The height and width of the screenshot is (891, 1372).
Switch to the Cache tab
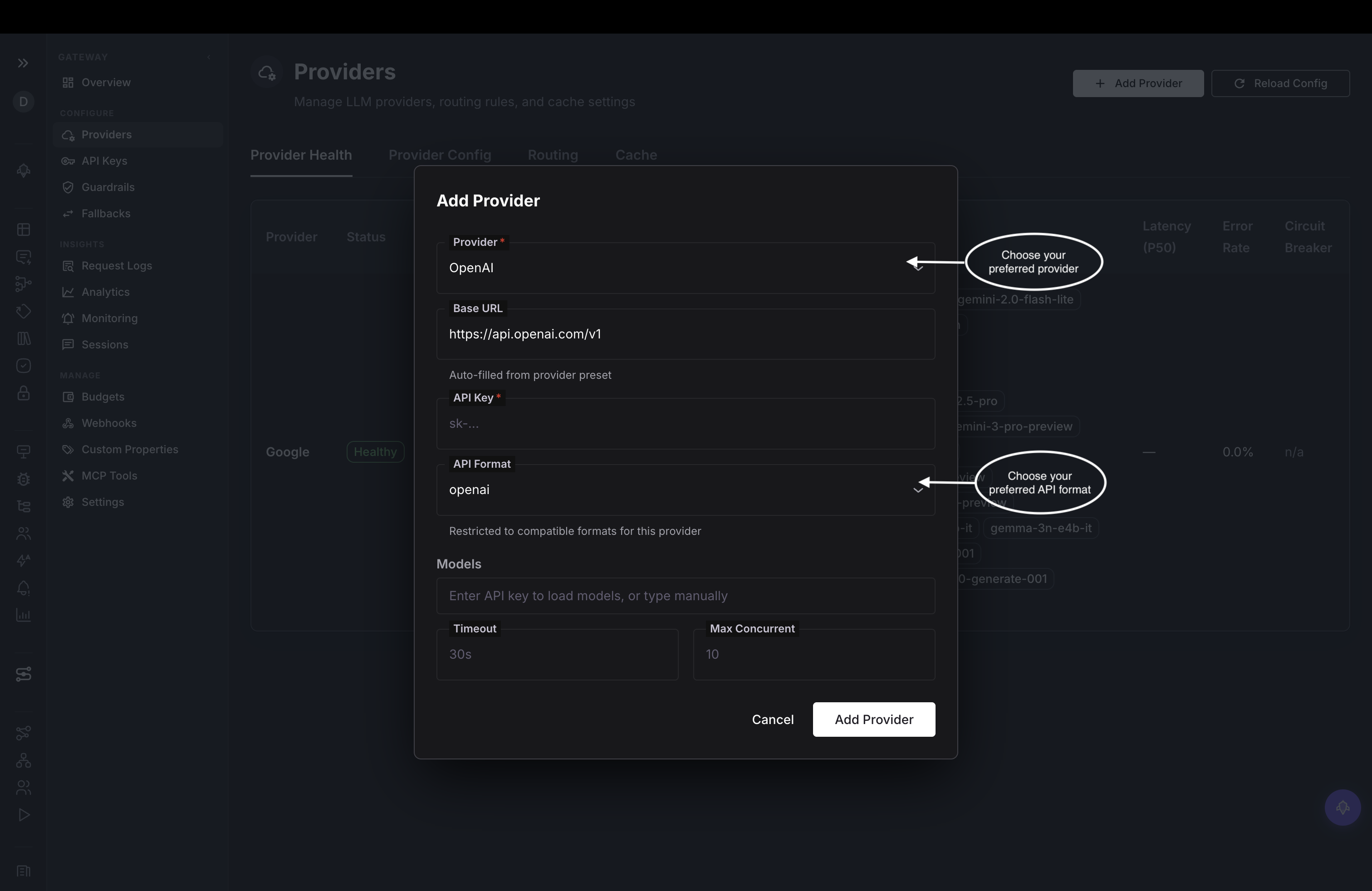636,155
